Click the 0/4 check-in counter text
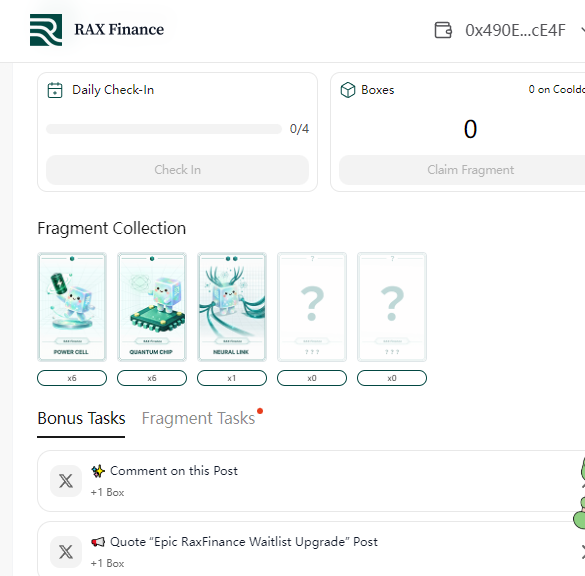 coord(299,129)
